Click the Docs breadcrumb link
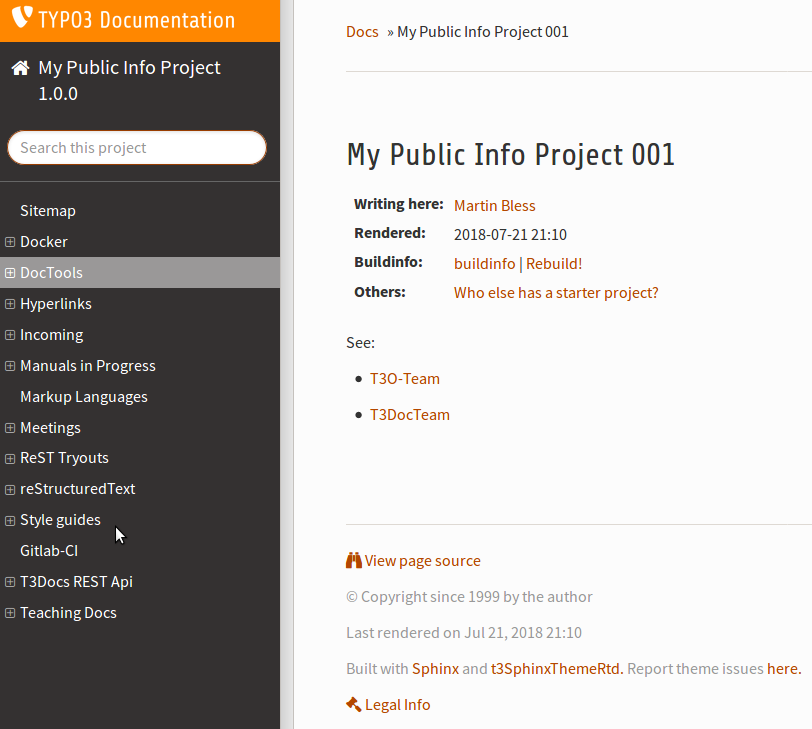Screen dimensions: 812x729 362,32
